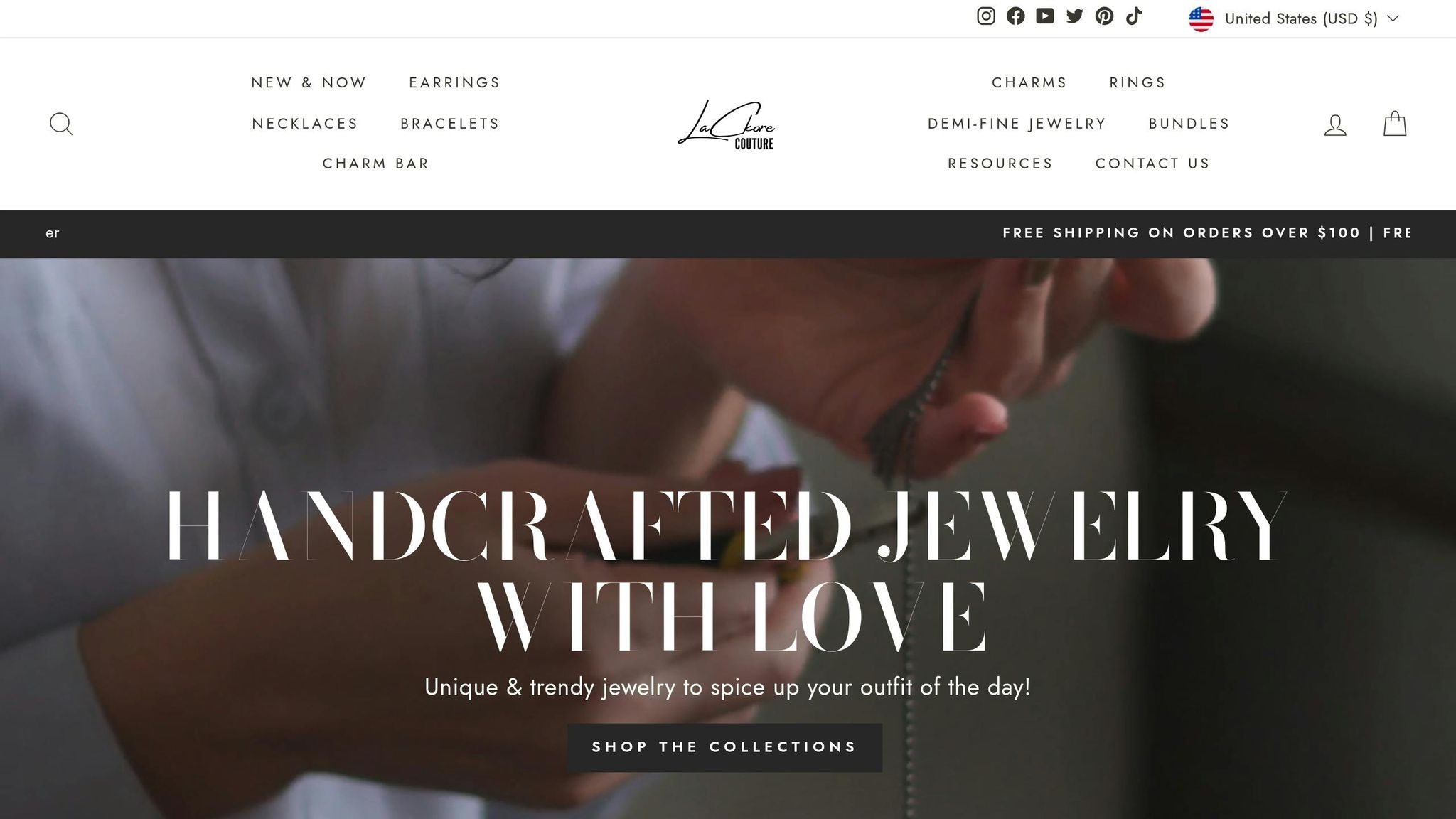Screen dimensions: 1456x819
Task: Open the YouTube channel icon
Action: [x=1045, y=16]
